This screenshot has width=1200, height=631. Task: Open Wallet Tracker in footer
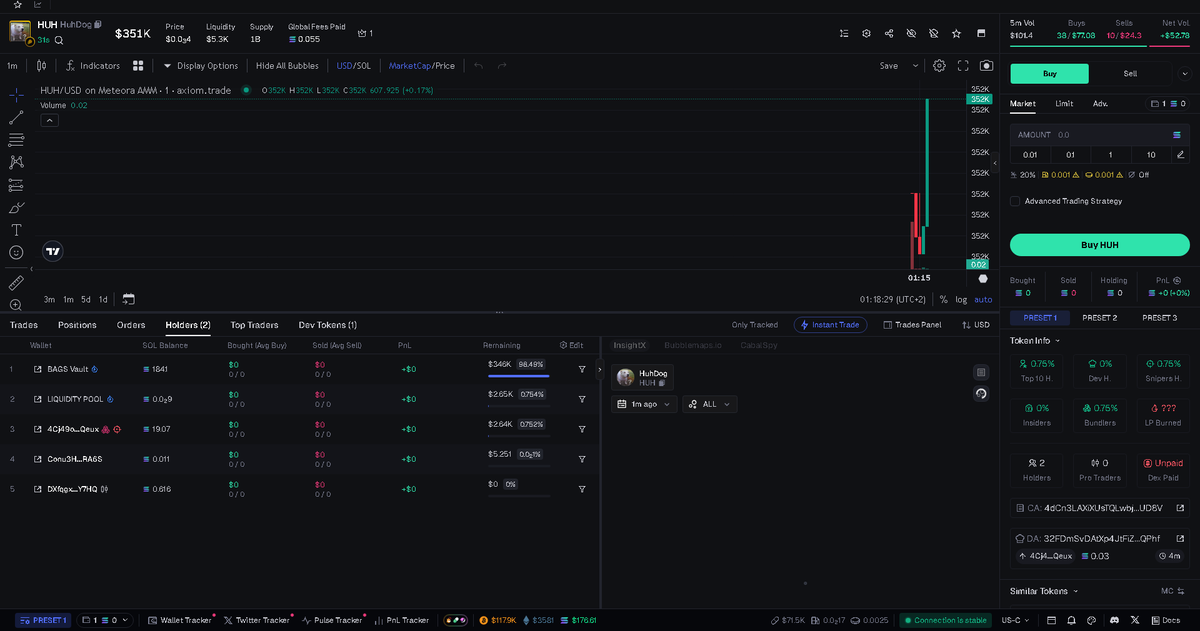(x=180, y=620)
